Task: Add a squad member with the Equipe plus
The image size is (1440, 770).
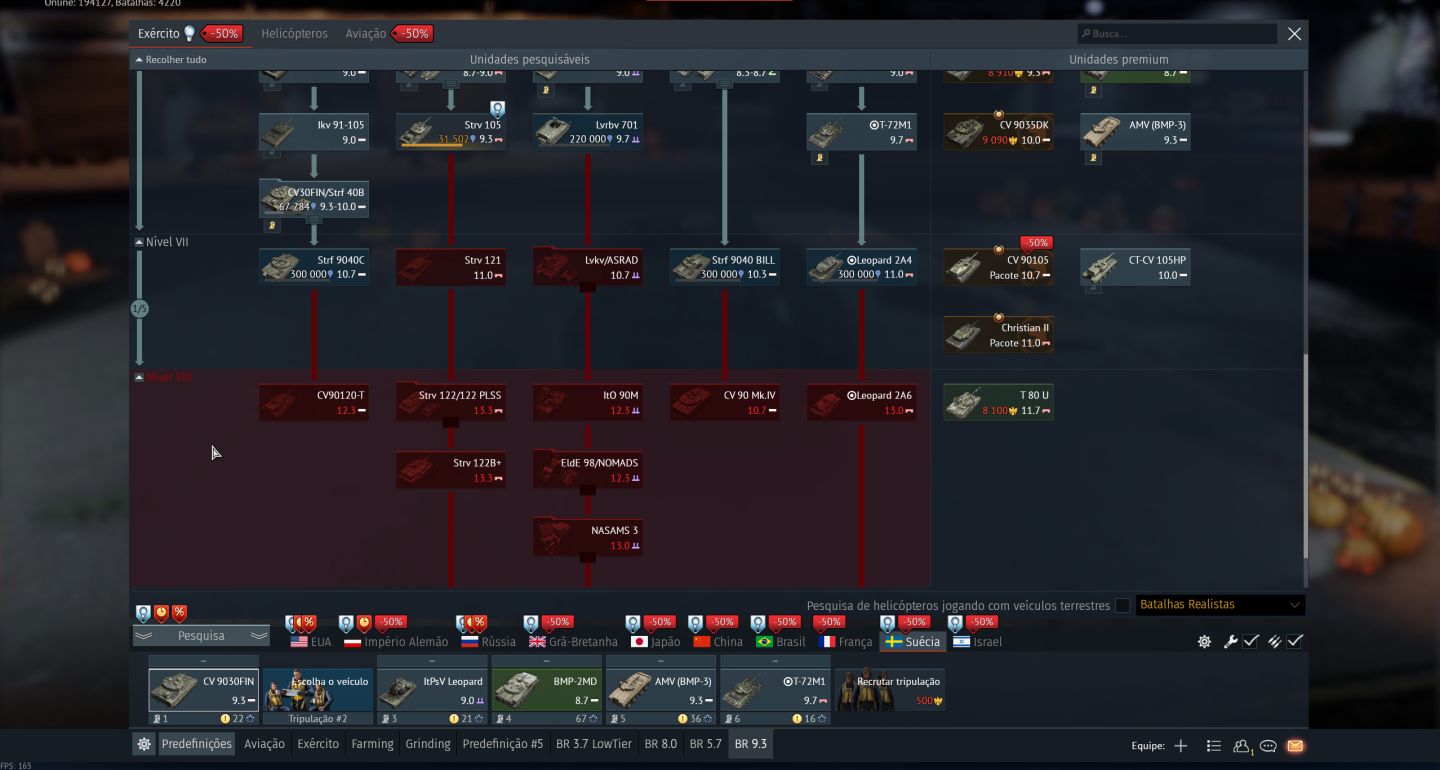Action: [1181, 746]
